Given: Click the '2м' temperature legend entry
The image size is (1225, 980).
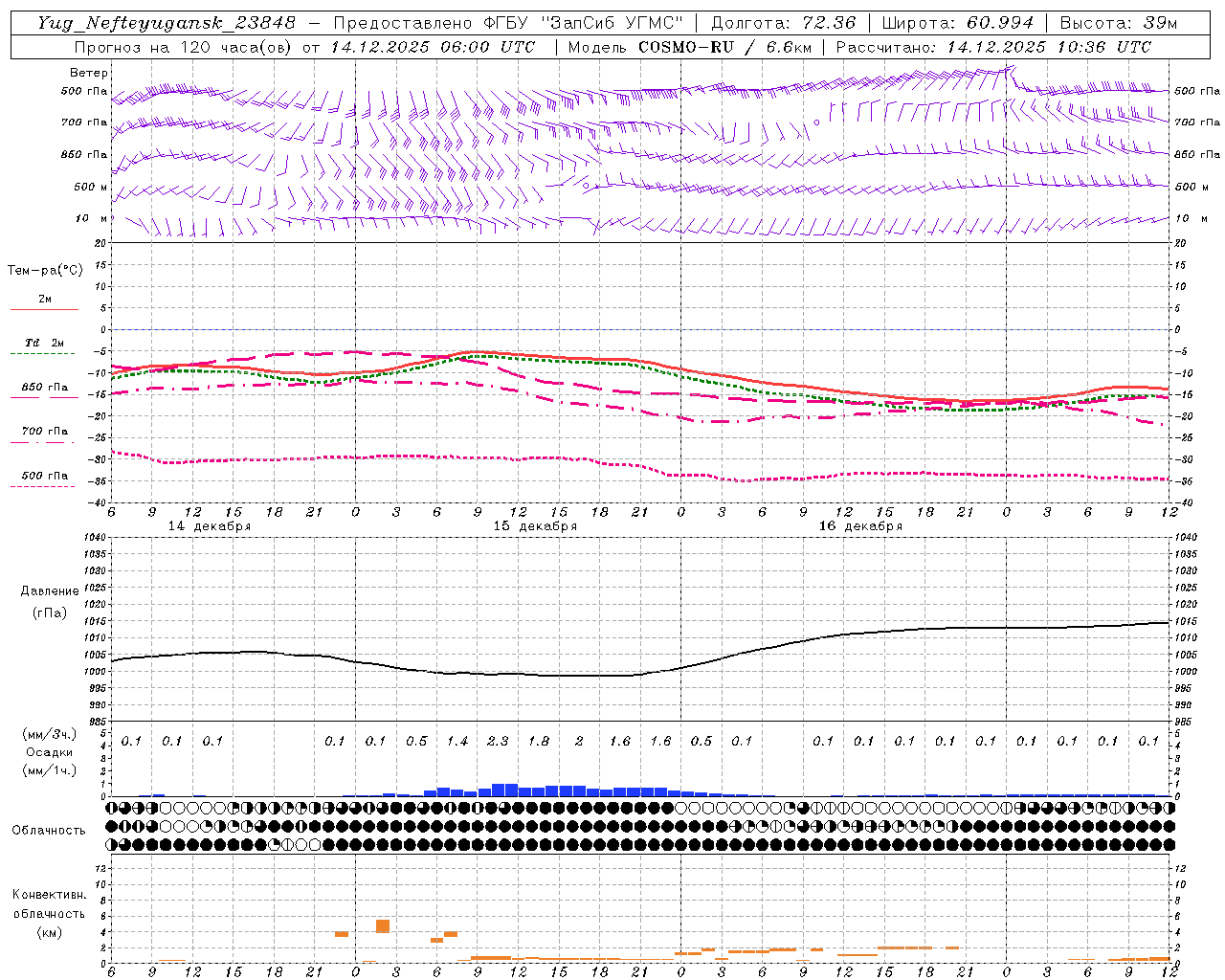Looking at the screenshot, I should pyautogui.click(x=45, y=299).
